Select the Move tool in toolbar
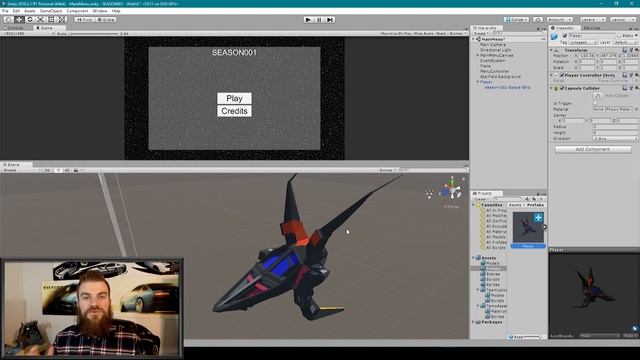Screen dimensions: 640x360 [x=19, y=20]
